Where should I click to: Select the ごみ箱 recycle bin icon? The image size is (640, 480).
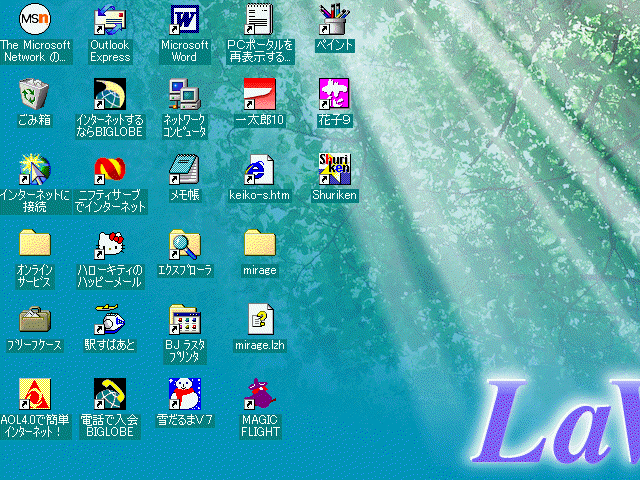pos(34,94)
